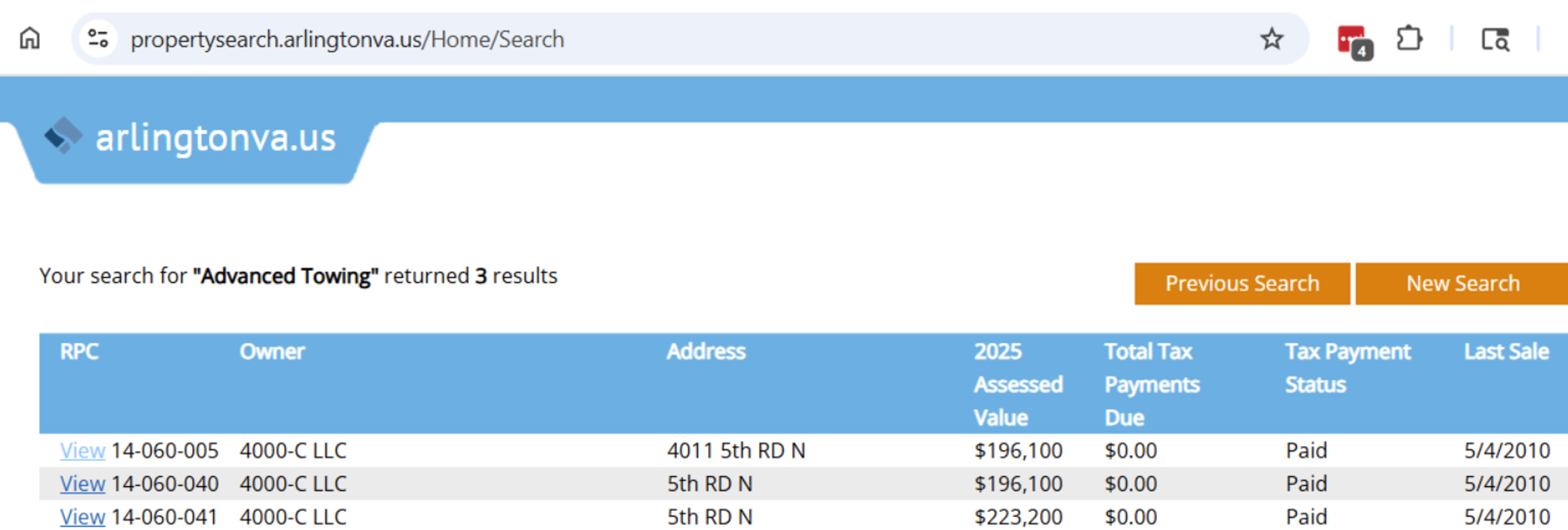Screen dimensions: 1568x530
Task: Sort by 2025 Assessed Value header
Action: tap(1017, 384)
